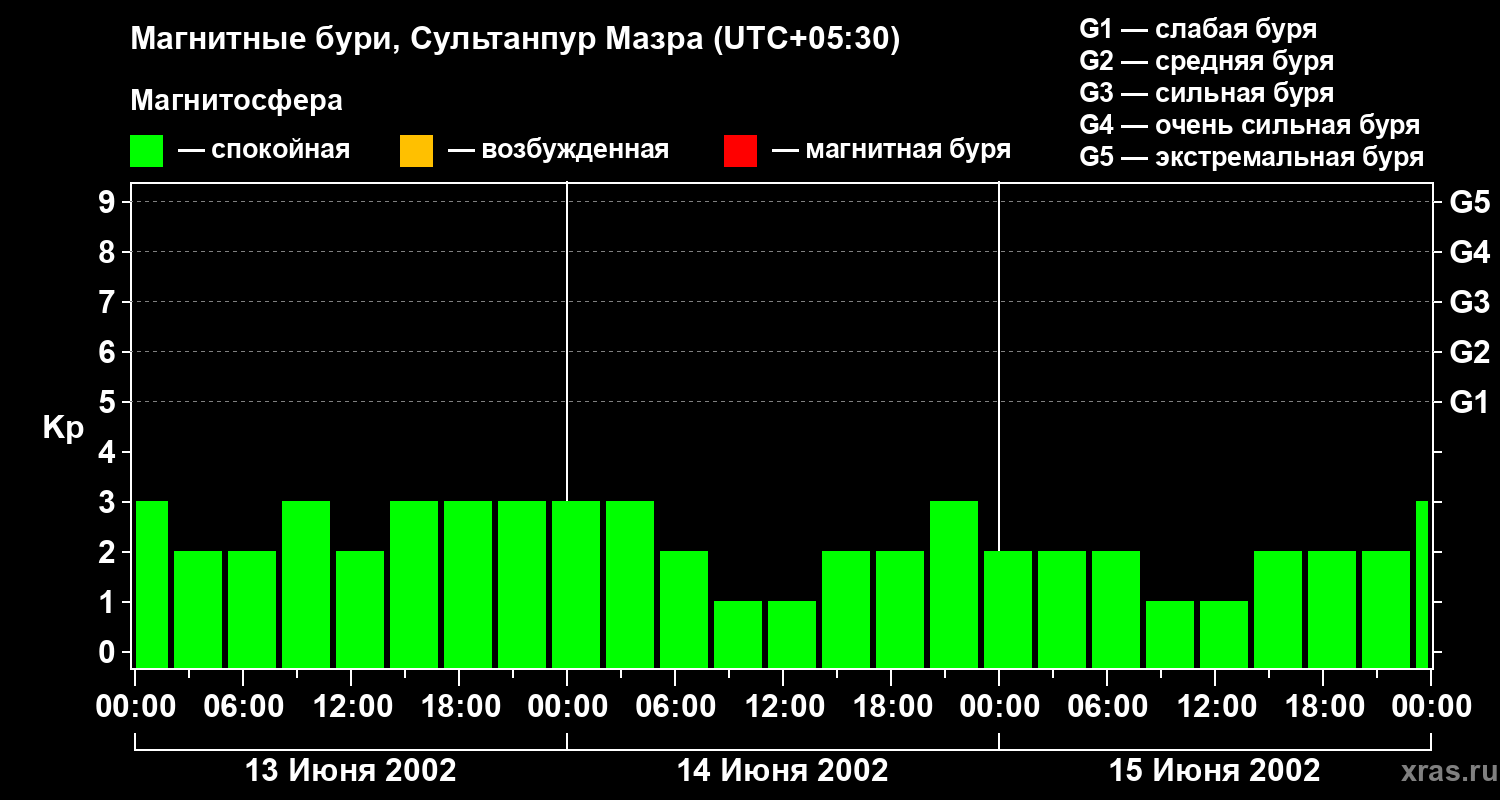The image size is (1500, 800).
Task: Click the right-axis 'G2' label
Action: [1469, 352]
